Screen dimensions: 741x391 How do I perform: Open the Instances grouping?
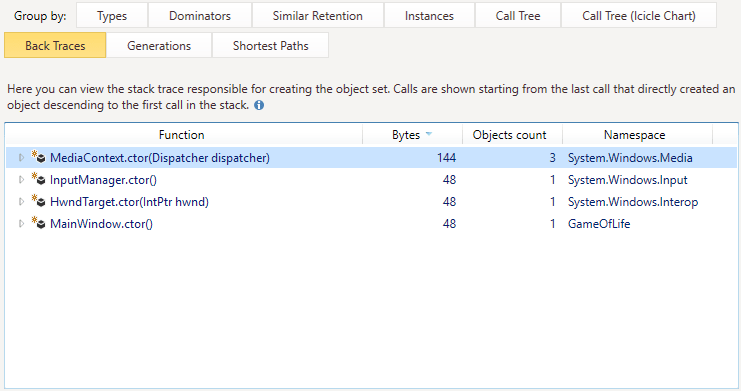(429, 16)
